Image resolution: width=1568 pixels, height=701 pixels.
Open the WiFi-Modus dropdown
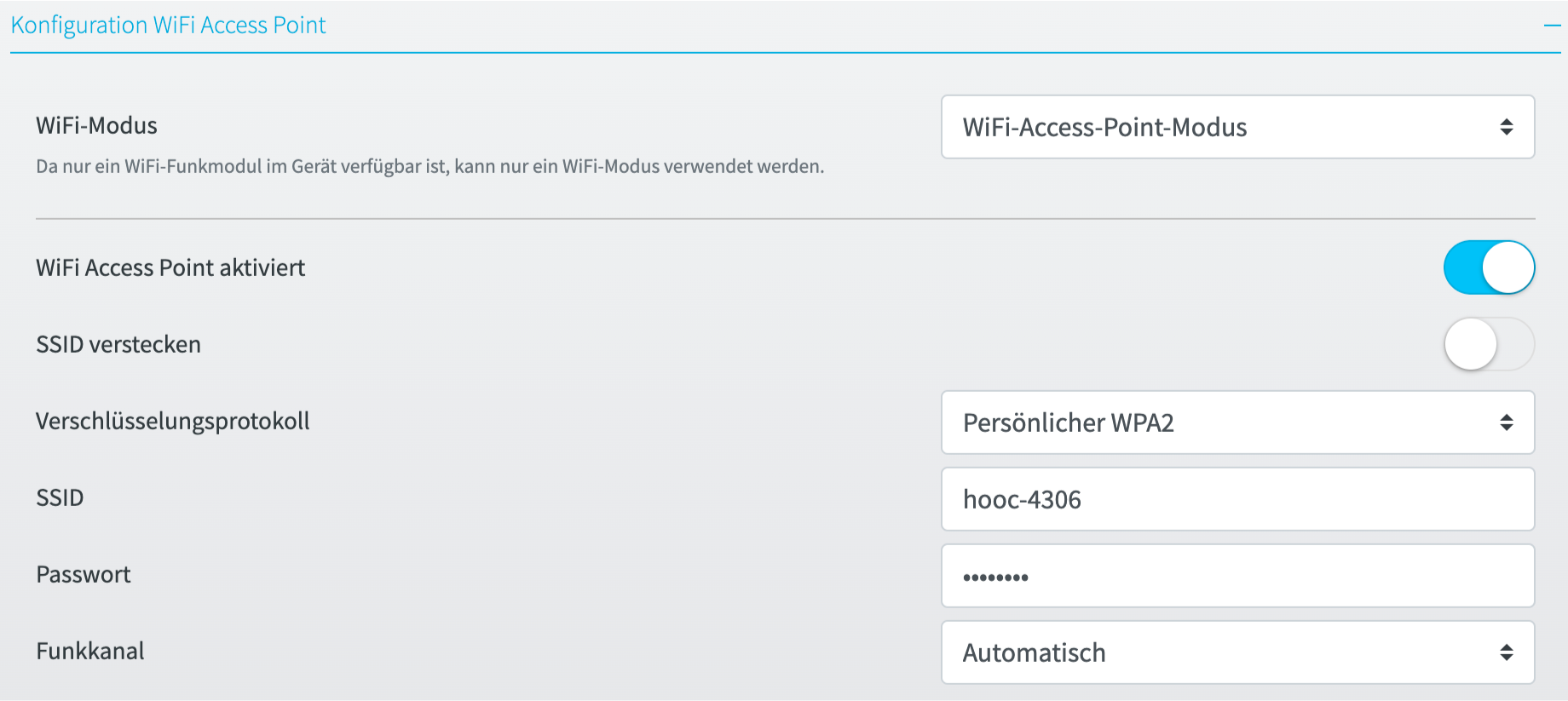point(1237,127)
